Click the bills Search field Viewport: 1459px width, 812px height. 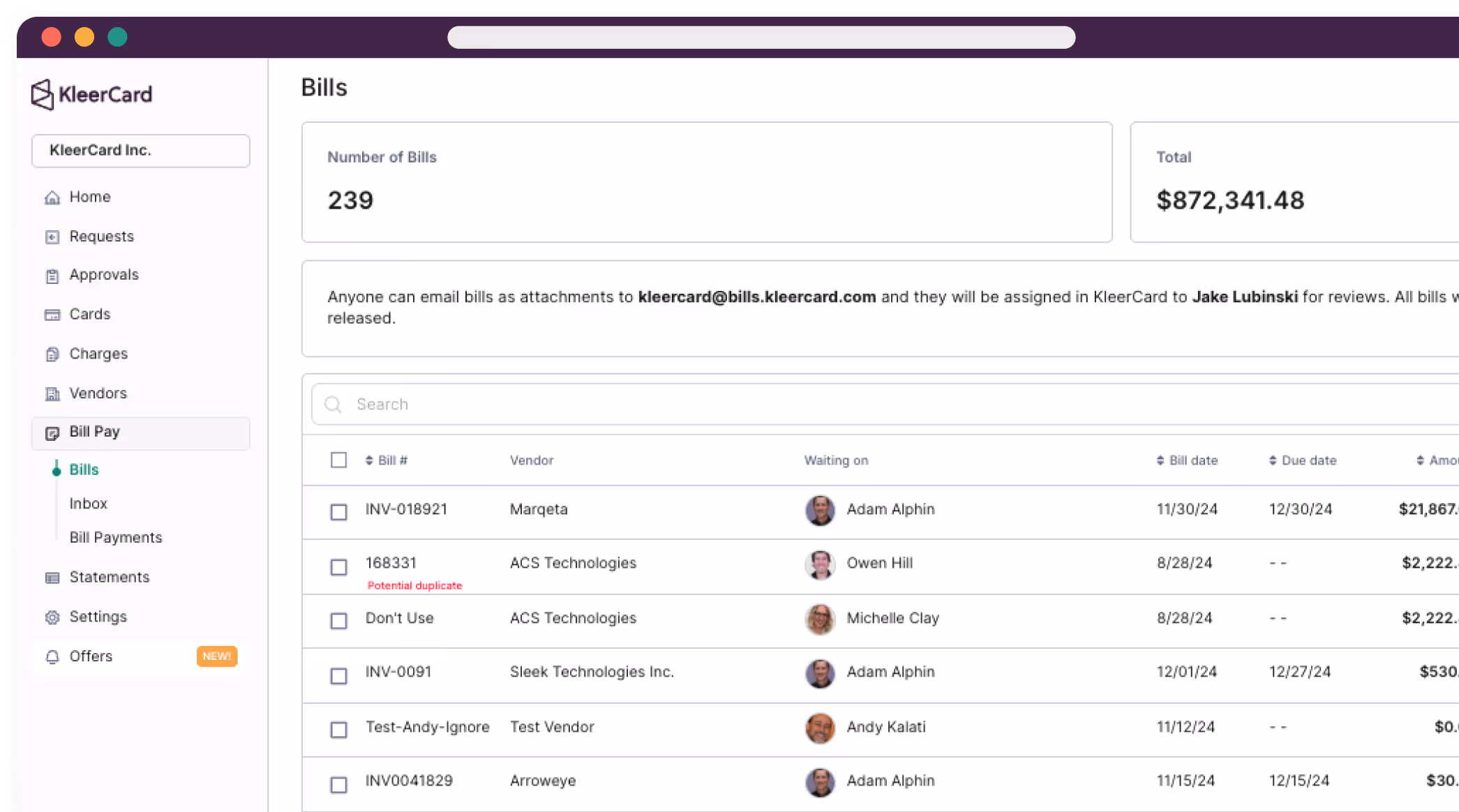pyautogui.click(x=885, y=405)
